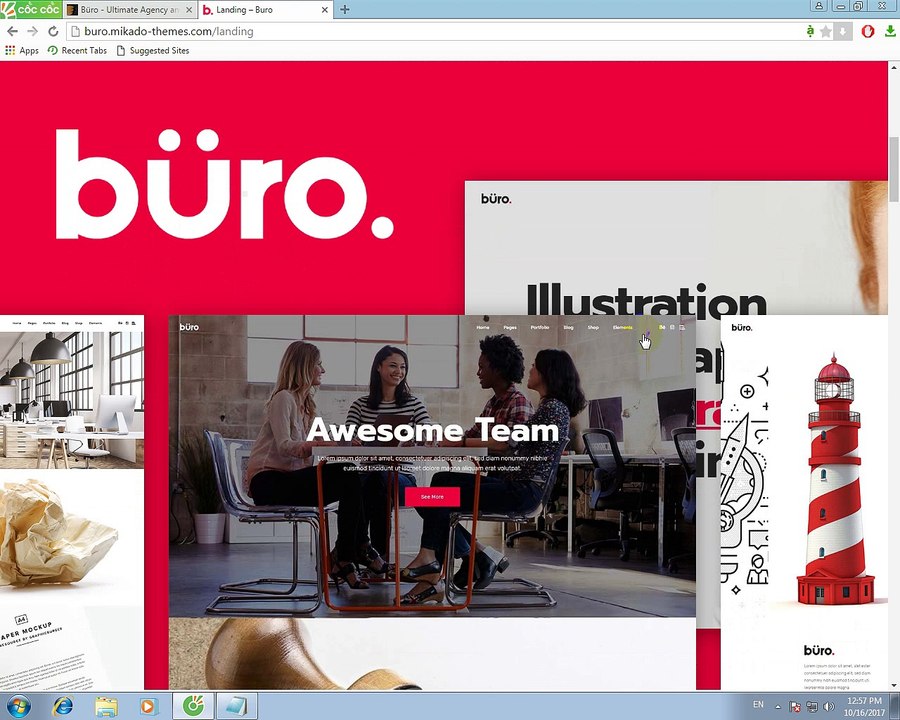
Task: Click Portfolio in Awesome Team preview menu
Action: [x=540, y=327]
